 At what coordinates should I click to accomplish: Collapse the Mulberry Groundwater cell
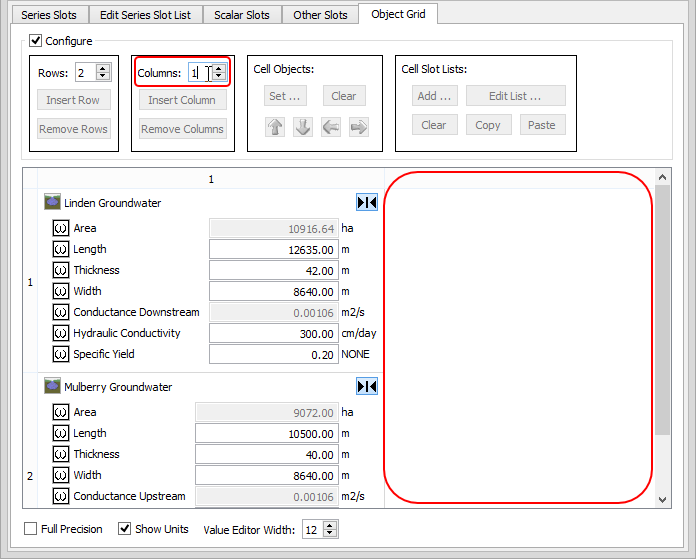pos(367,387)
